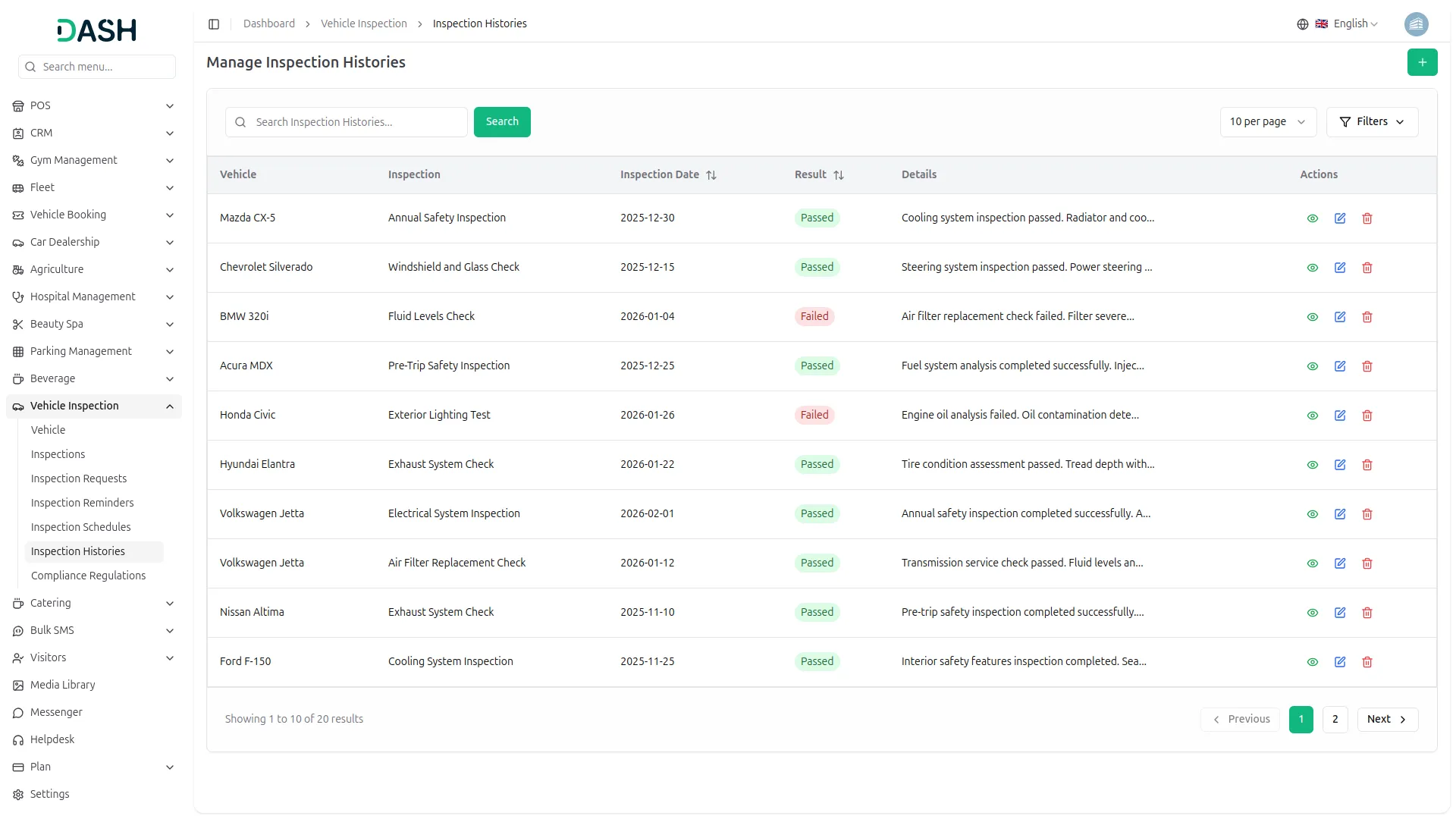Click the green plus add history button
The image size is (1456, 819).
(1422, 62)
